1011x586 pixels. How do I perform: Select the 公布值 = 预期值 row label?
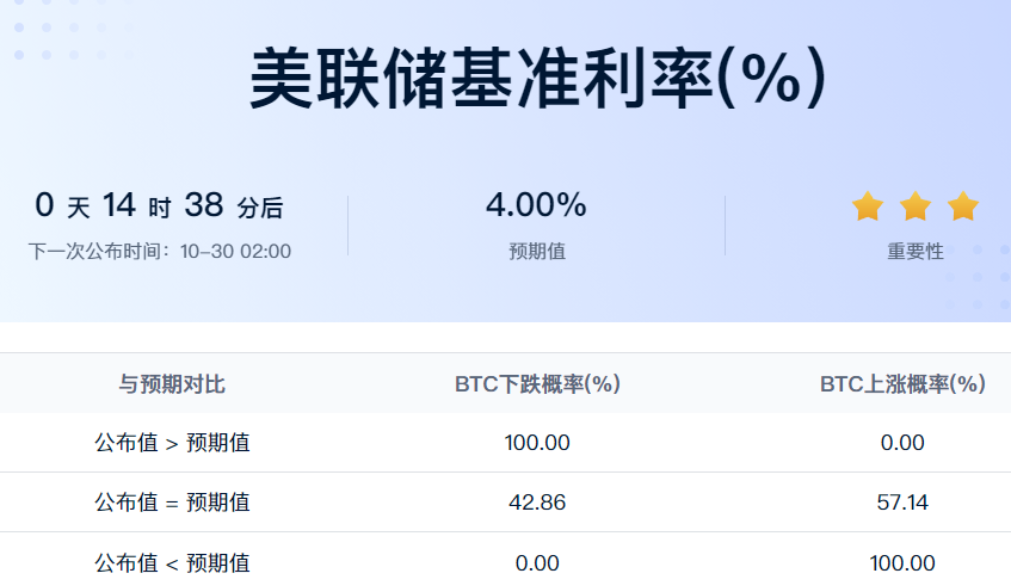point(172,502)
